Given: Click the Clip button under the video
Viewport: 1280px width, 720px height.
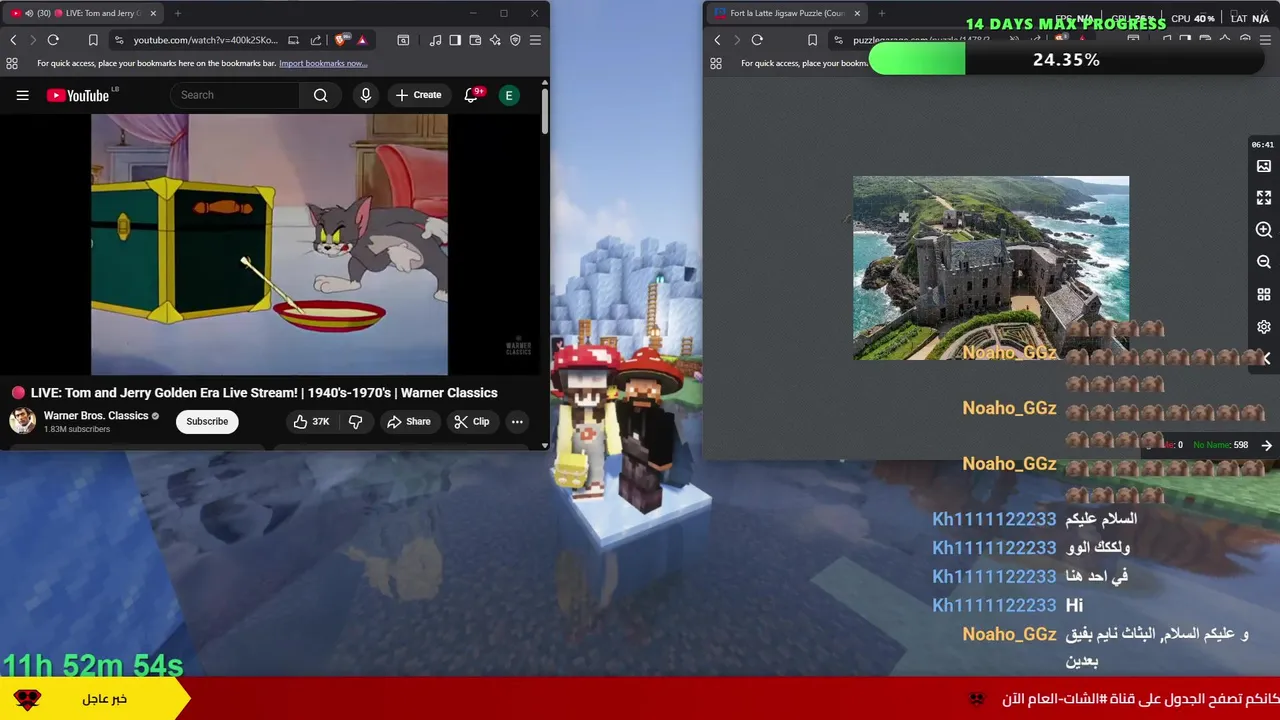Looking at the screenshot, I should [472, 422].
